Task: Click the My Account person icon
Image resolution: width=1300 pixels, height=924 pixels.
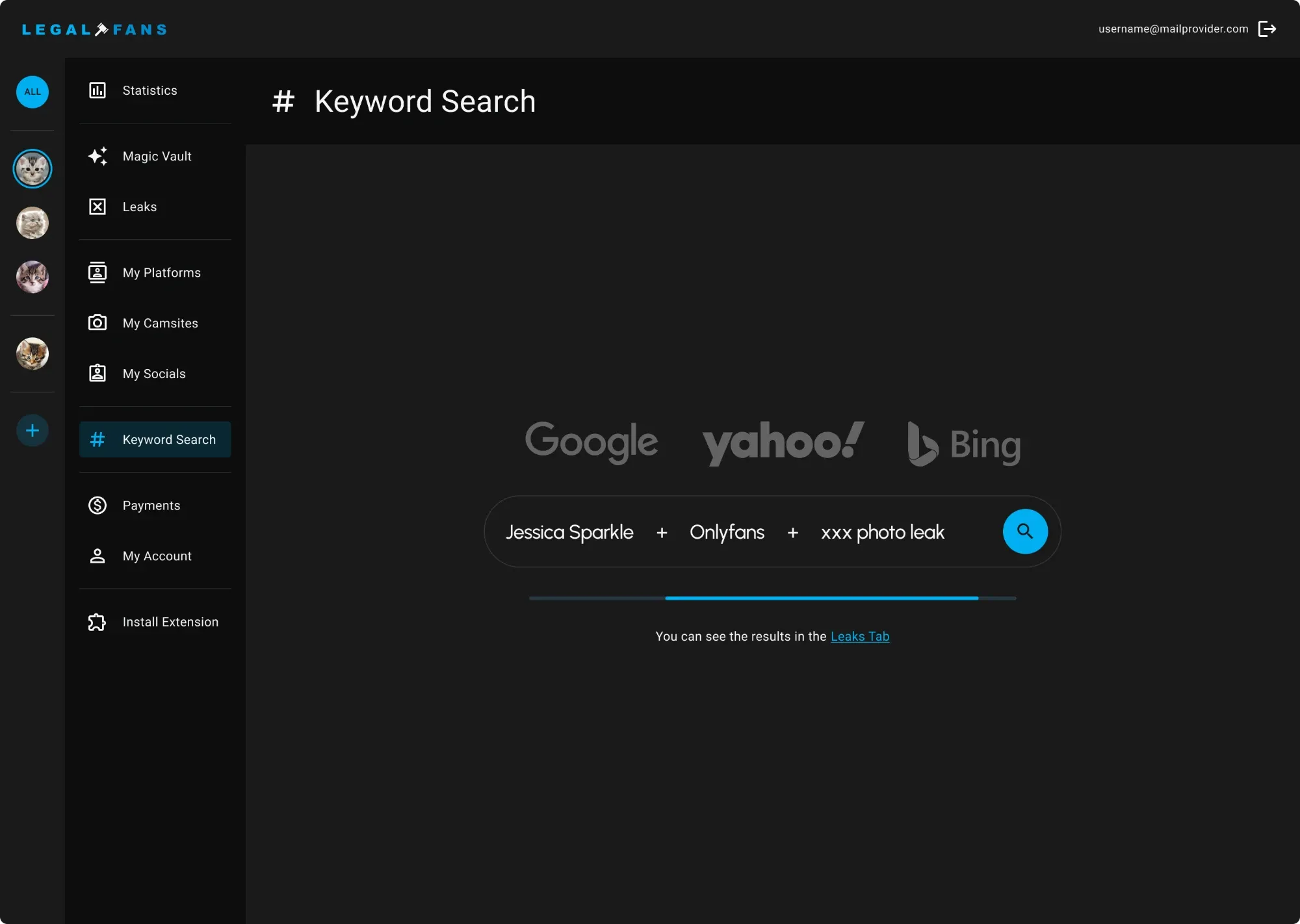Action: (97, 556)
